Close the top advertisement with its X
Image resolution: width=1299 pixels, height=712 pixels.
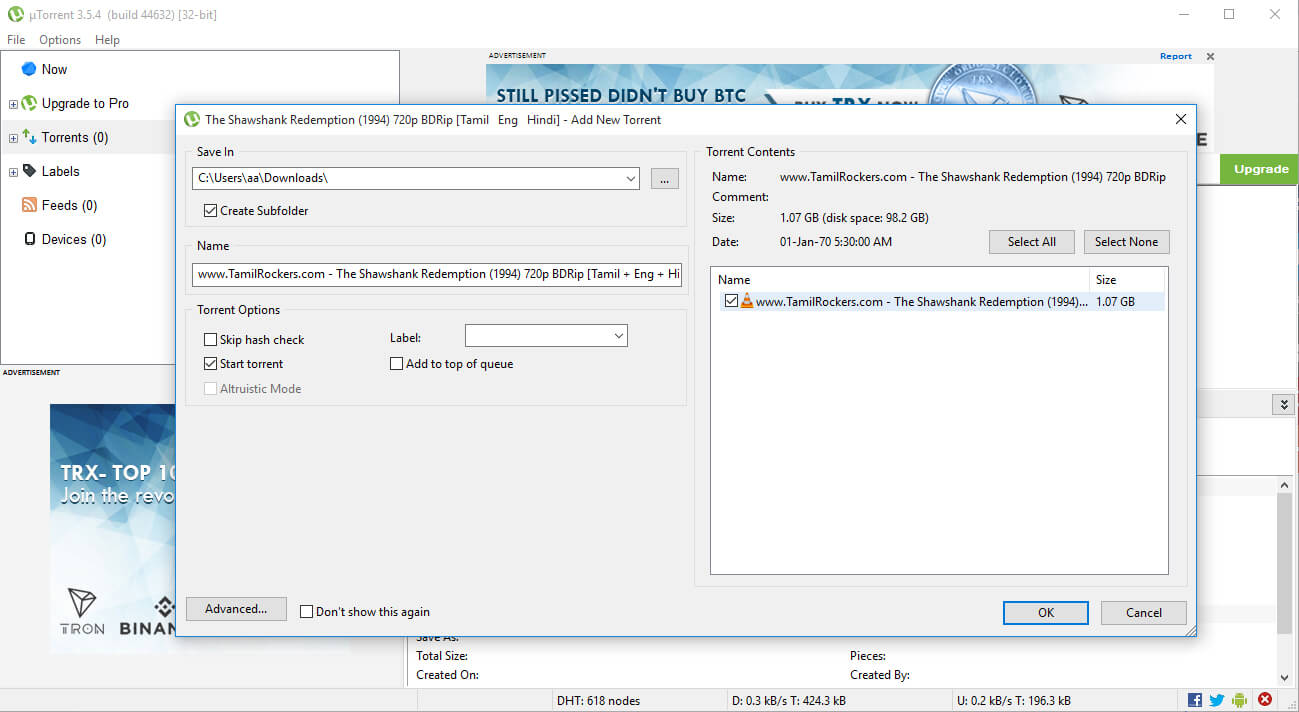point(1210,57)
